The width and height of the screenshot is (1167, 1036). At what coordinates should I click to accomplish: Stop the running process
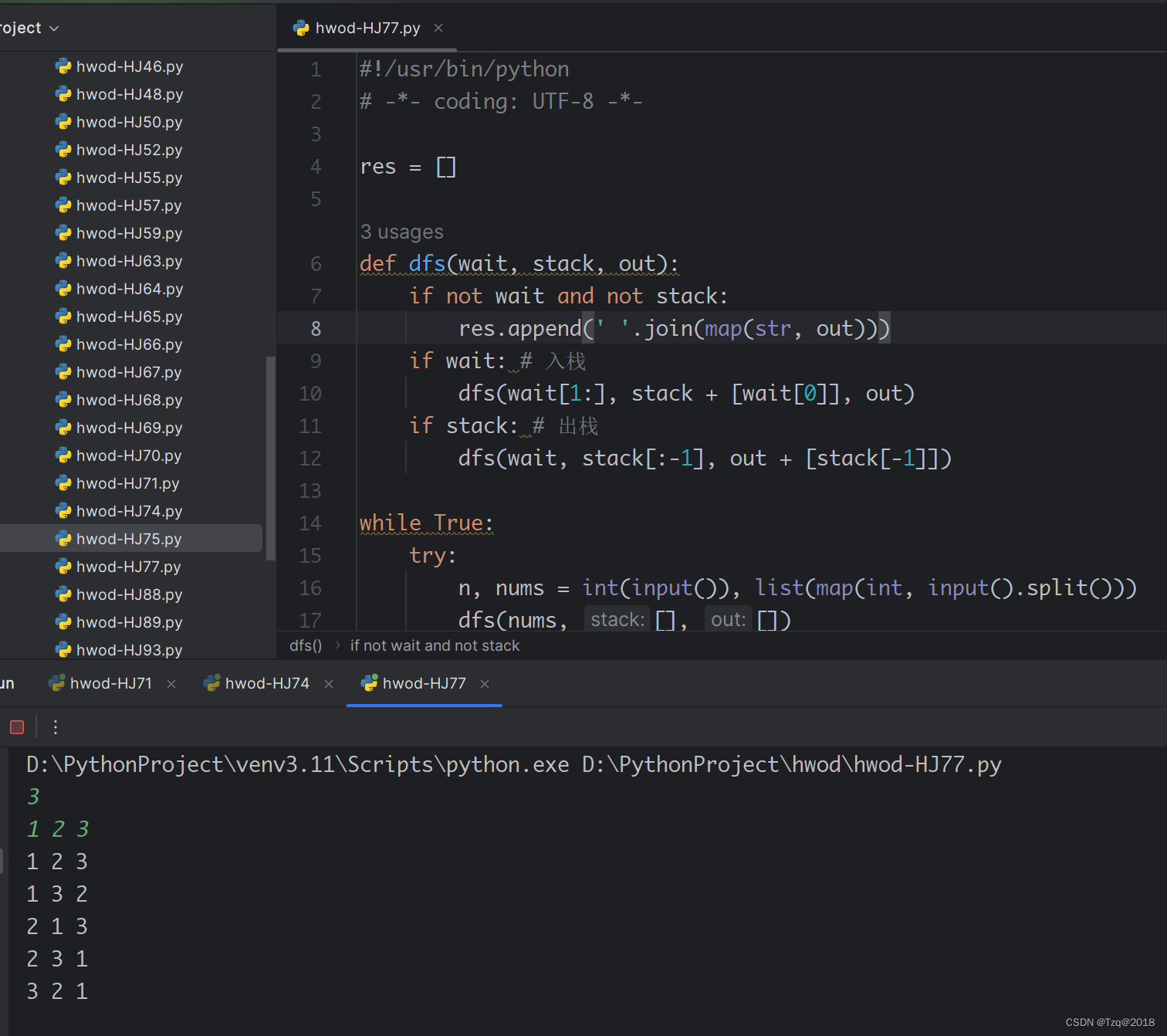pyautogui.click(x=17, y=727)
